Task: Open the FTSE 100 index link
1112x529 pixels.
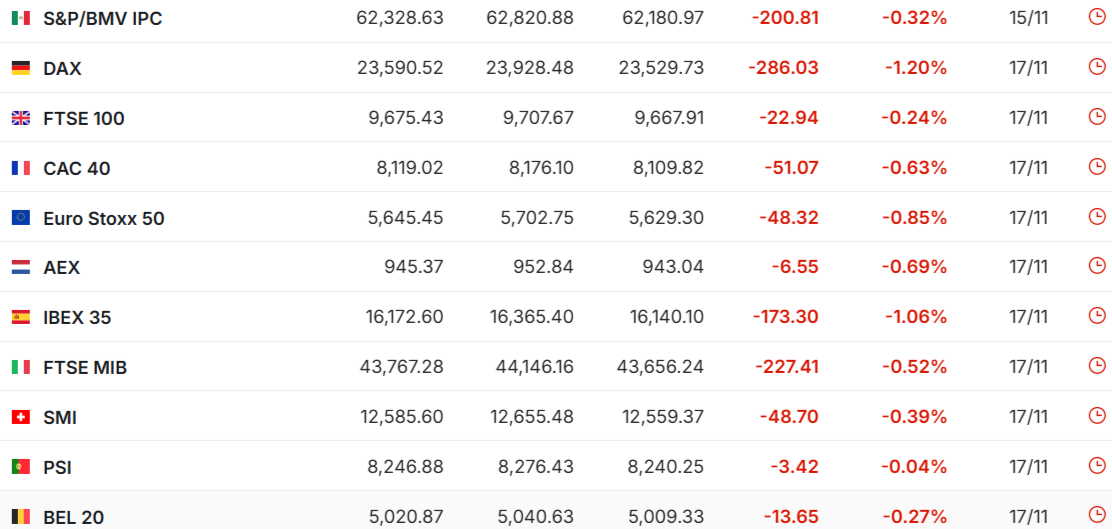Action: point(84,118)
